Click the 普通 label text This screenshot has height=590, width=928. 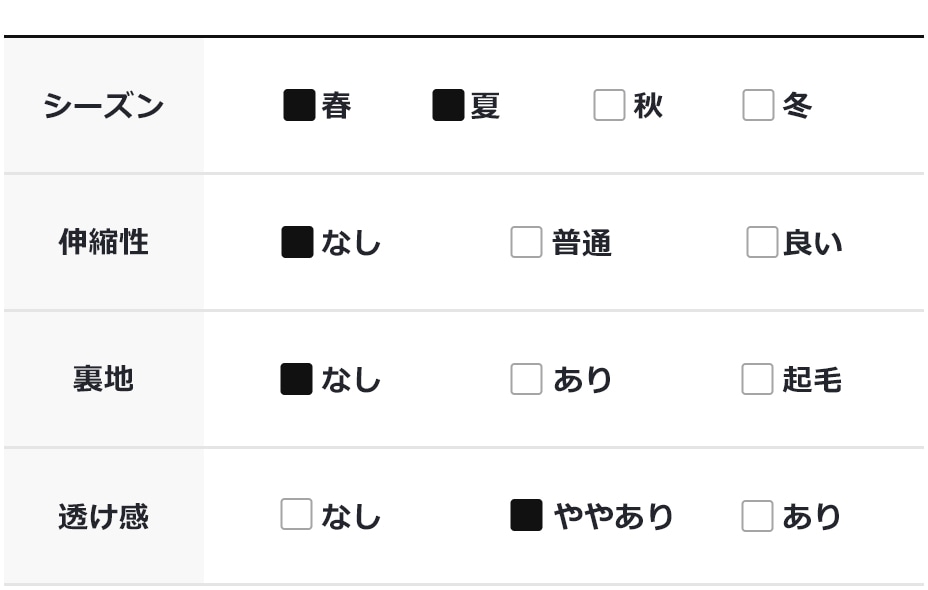coord(582,243)
